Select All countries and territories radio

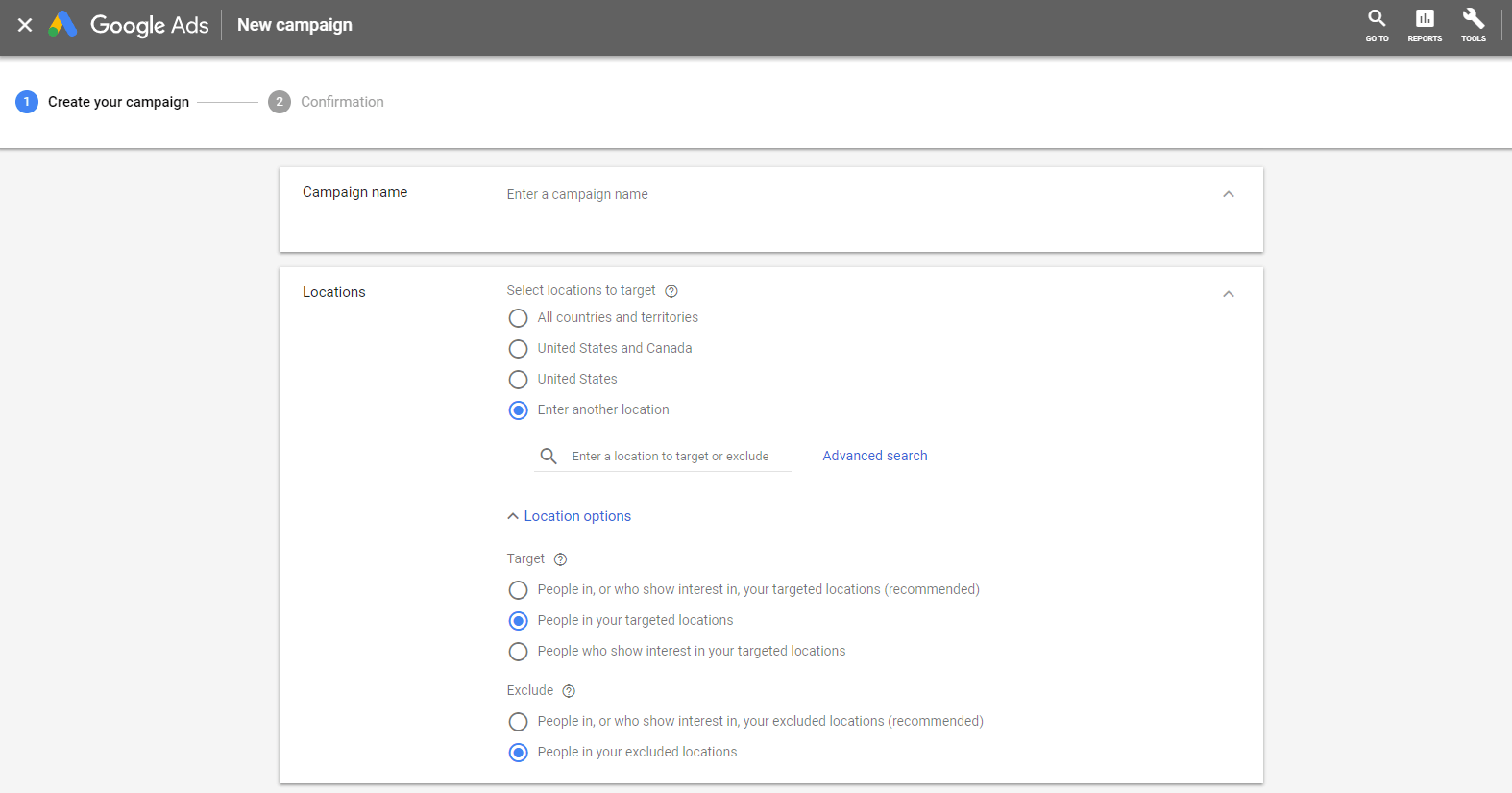(x=518, y=318)
